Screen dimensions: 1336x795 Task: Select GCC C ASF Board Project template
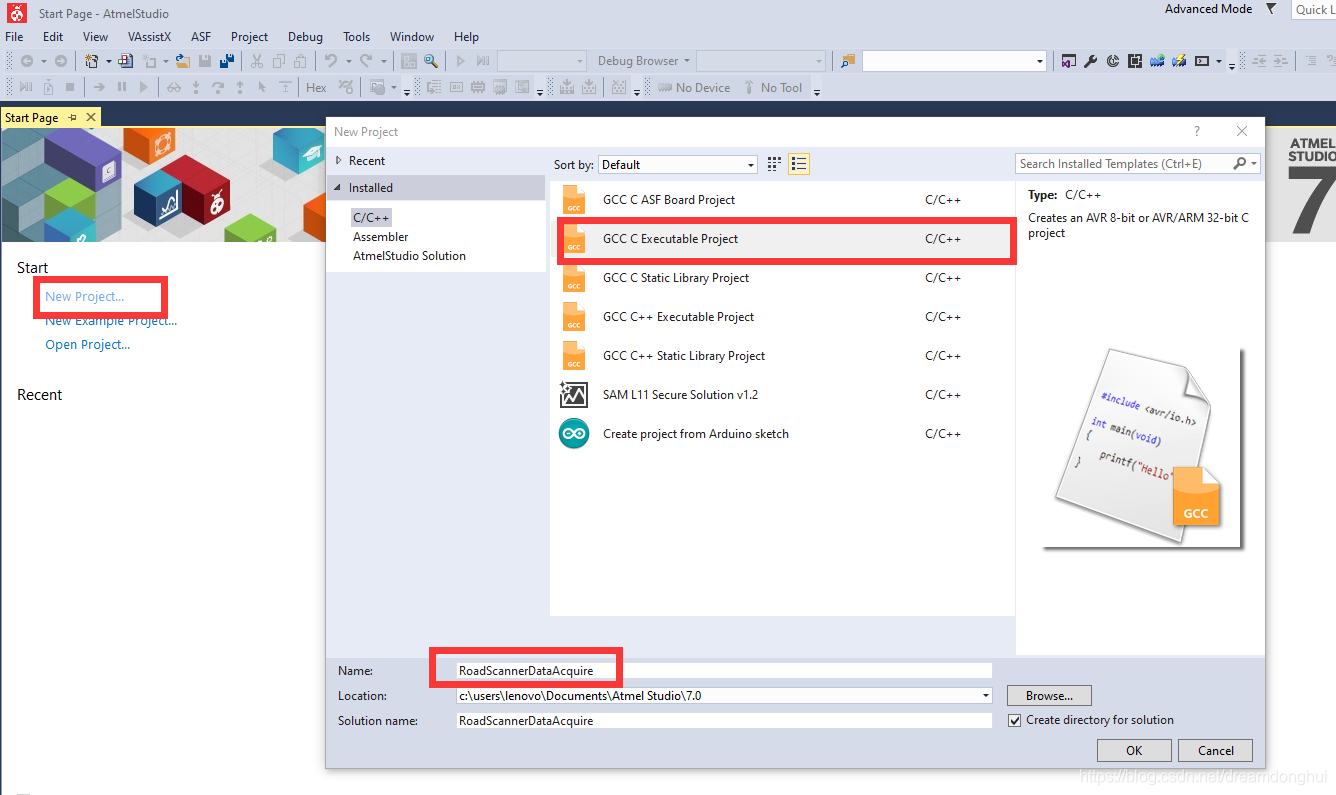pyautogui.click(x=783, y=200)
